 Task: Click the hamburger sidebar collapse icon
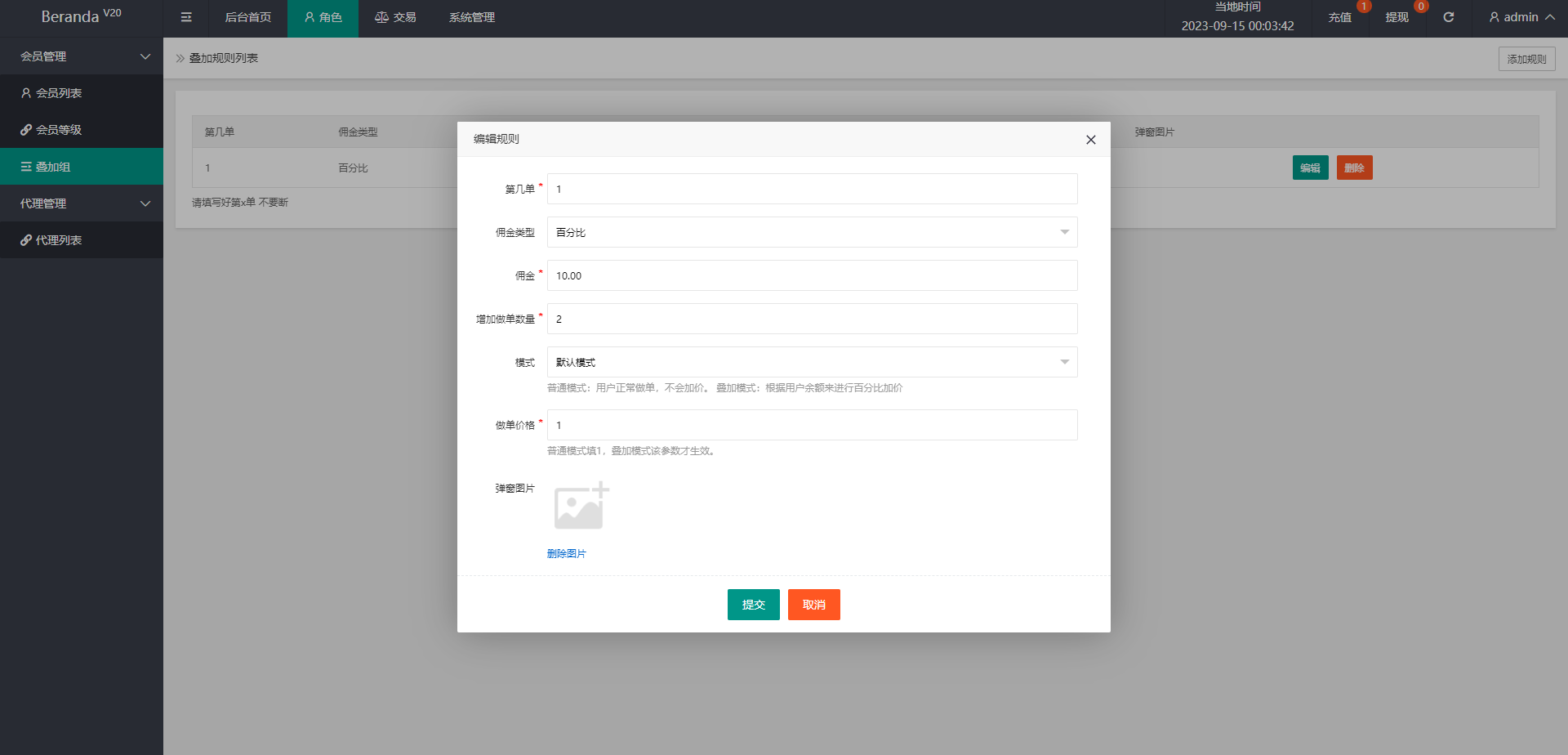pos(186,17)
